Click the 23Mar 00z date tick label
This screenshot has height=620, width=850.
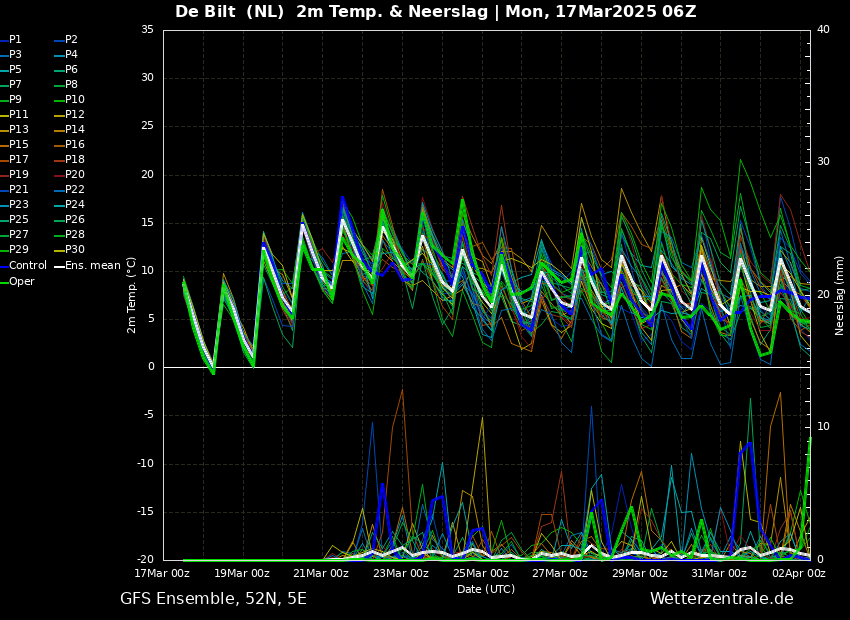[x=401, y=574]
